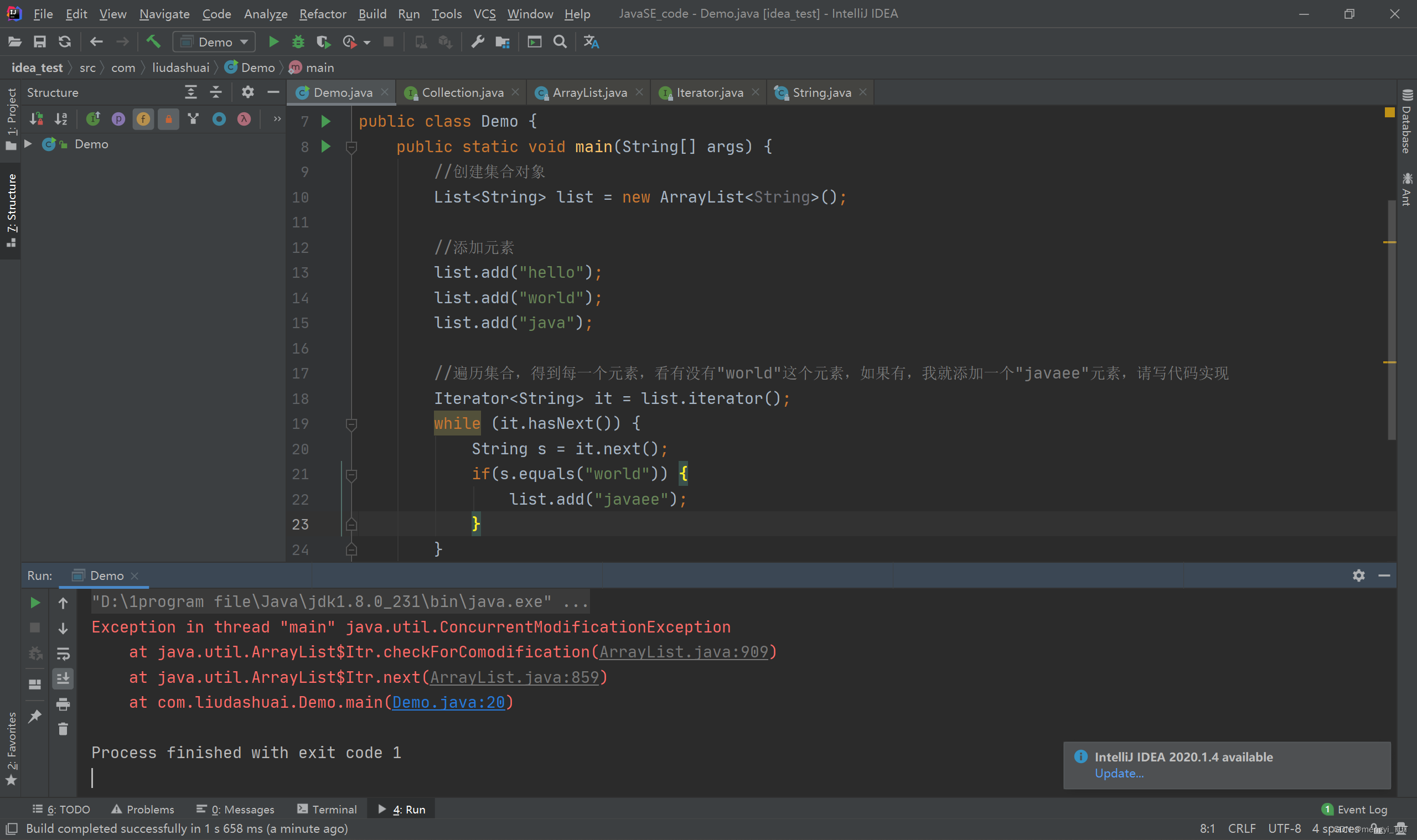Open the Demo run configuration dropdown
The image size is (1417, 840).
click(x=214, y=42)
